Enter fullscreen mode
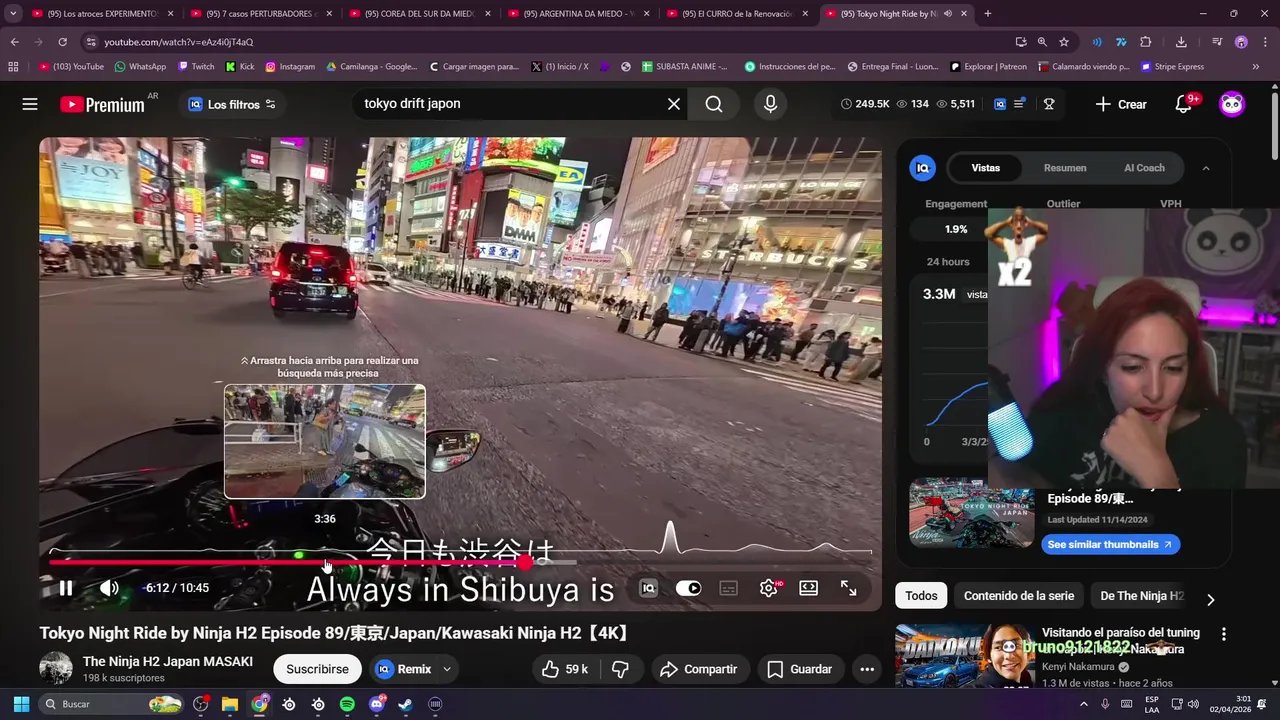The width and height of the screenshot is (1280, 720). pos(848,588)
